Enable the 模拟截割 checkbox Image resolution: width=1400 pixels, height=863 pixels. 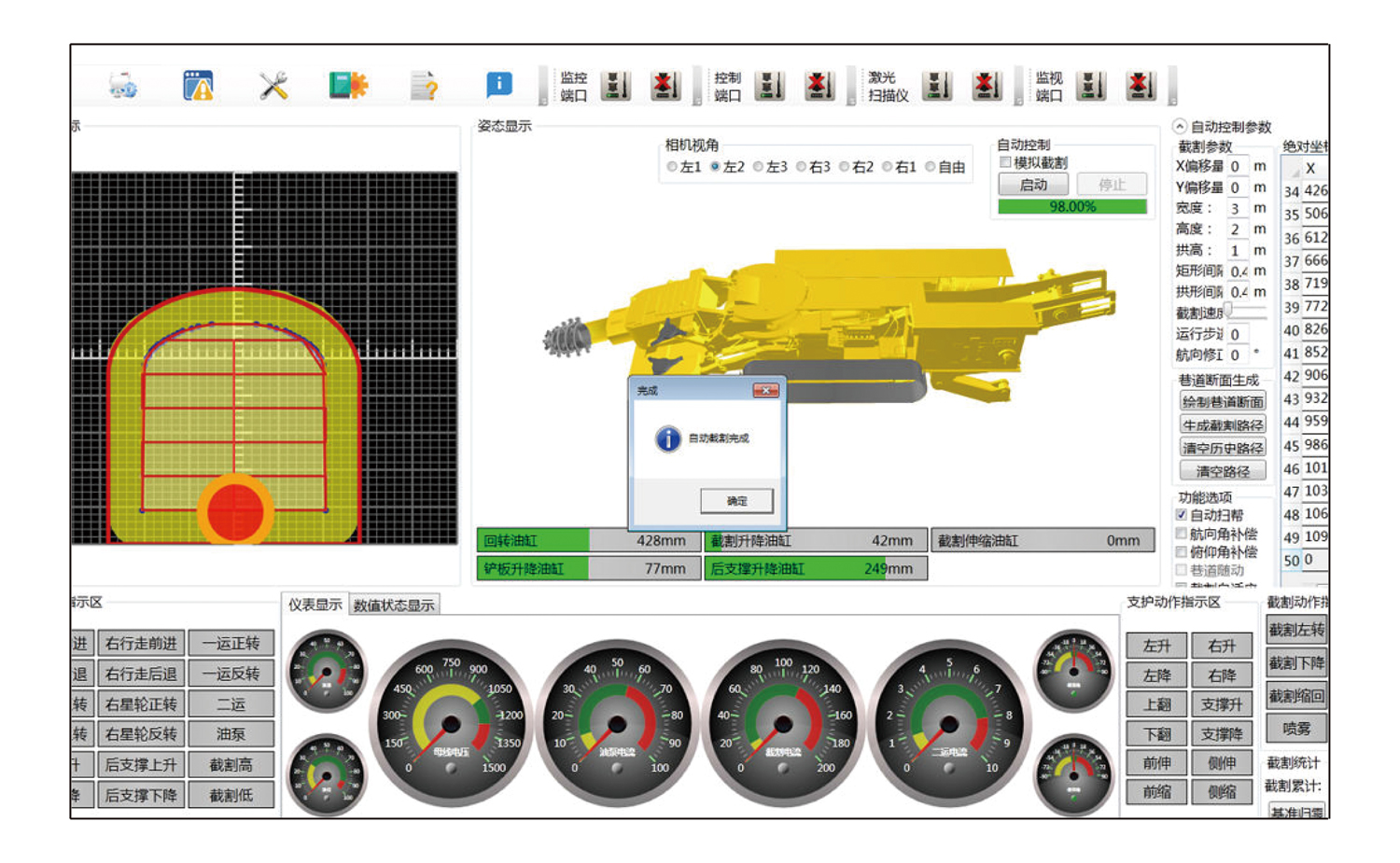pyautogui.click(x=1005, y=162)
